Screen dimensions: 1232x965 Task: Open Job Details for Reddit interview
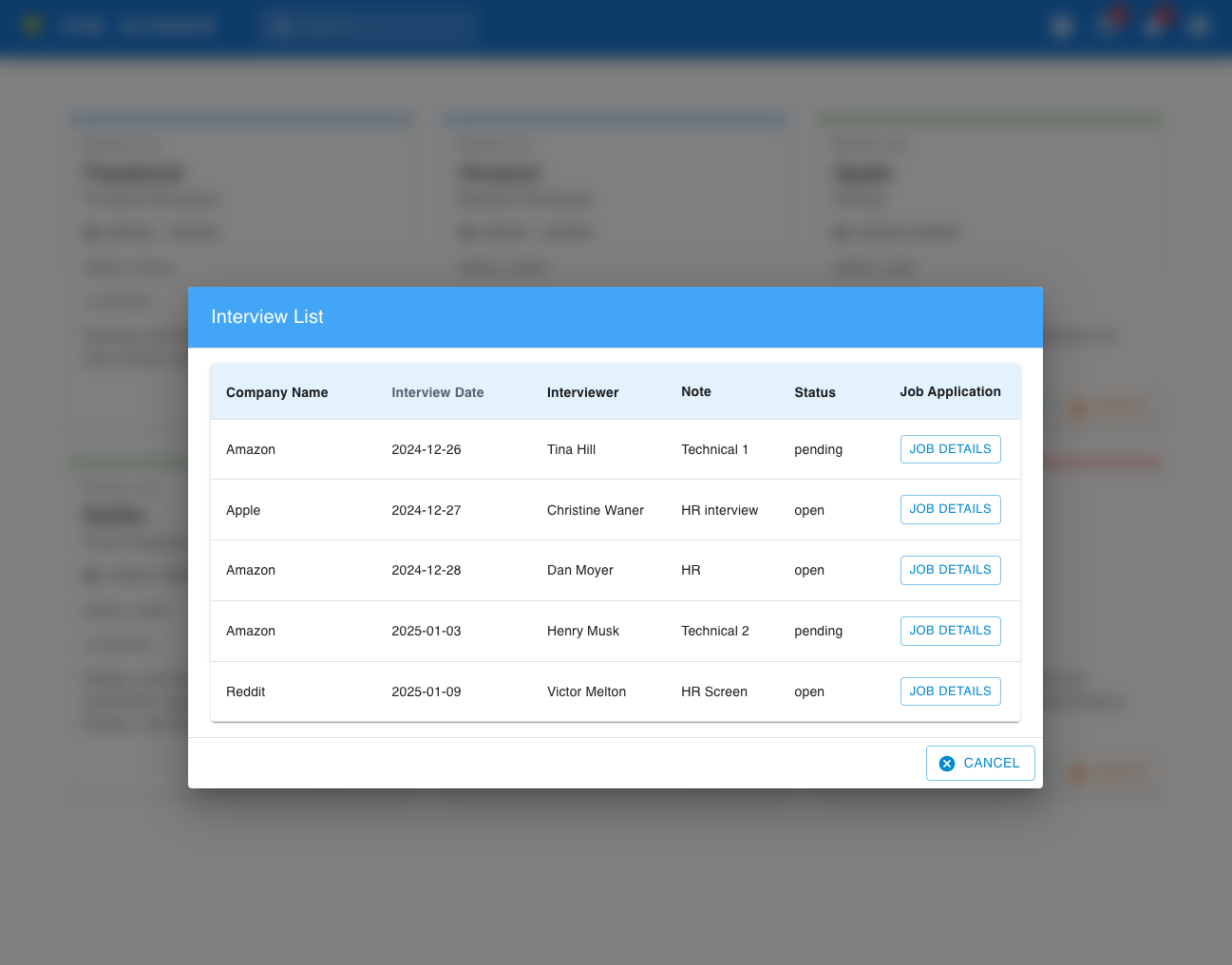click(950, 691)
